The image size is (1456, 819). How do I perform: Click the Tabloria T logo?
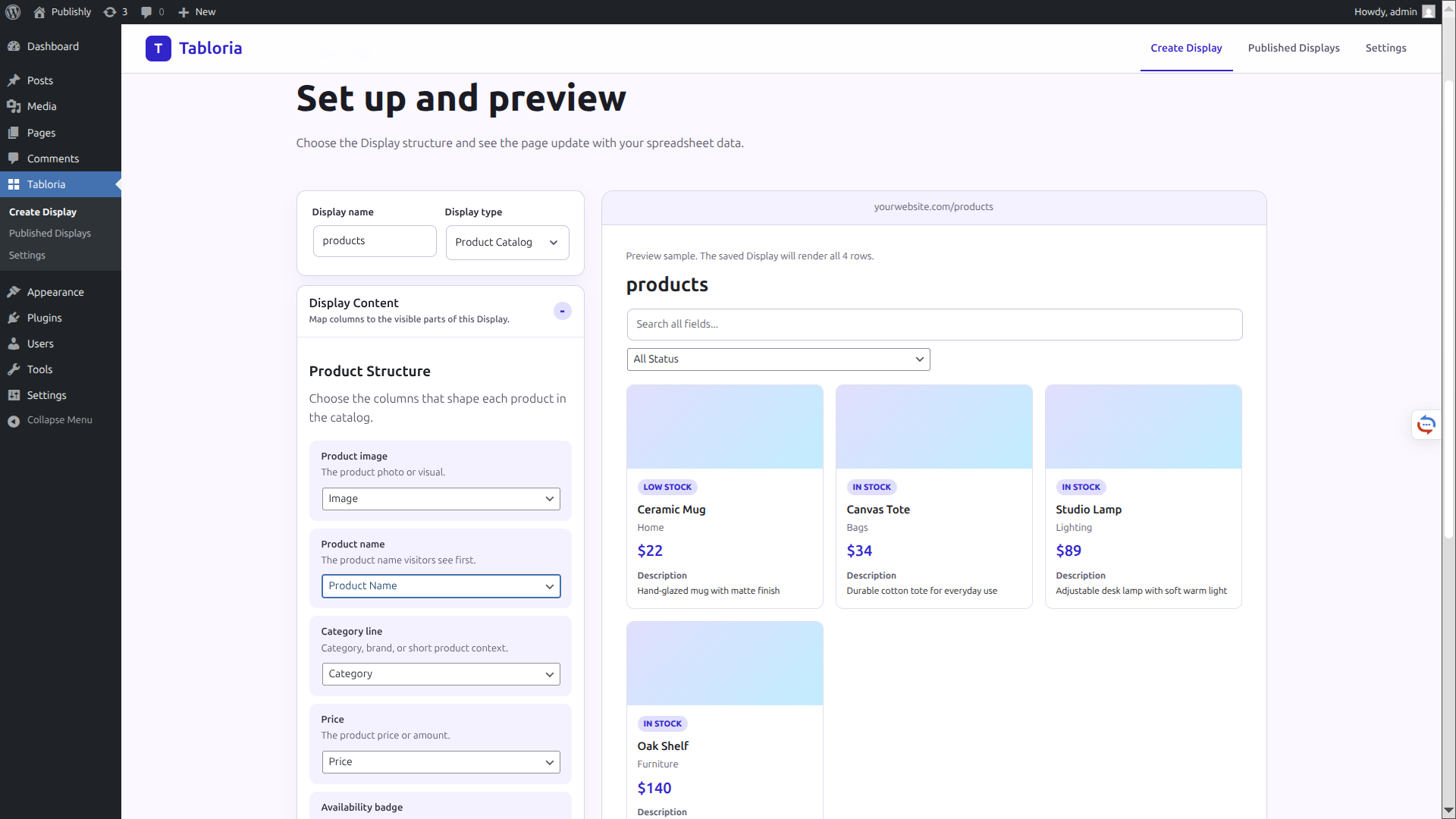[158, 49]
